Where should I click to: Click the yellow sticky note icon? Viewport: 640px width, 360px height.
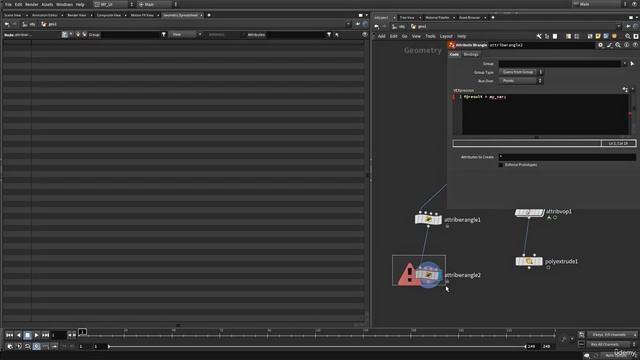click(x=598, y=36)
